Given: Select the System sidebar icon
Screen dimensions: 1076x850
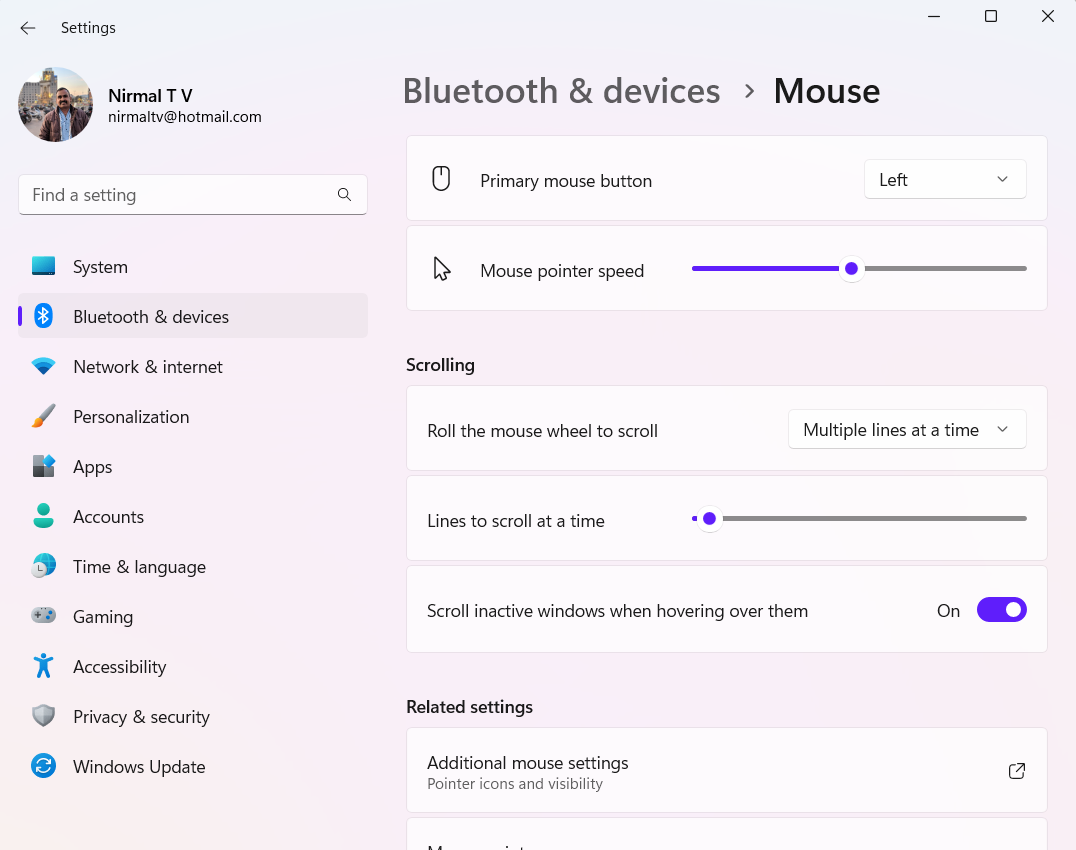Looking at the screenshot, I should pos(44,266).
